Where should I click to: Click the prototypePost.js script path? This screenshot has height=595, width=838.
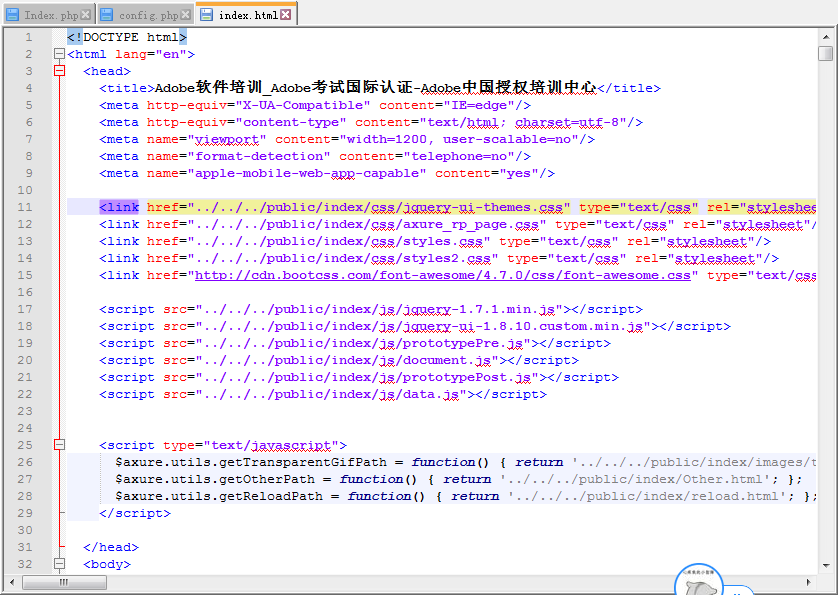[x=367, y=377]
